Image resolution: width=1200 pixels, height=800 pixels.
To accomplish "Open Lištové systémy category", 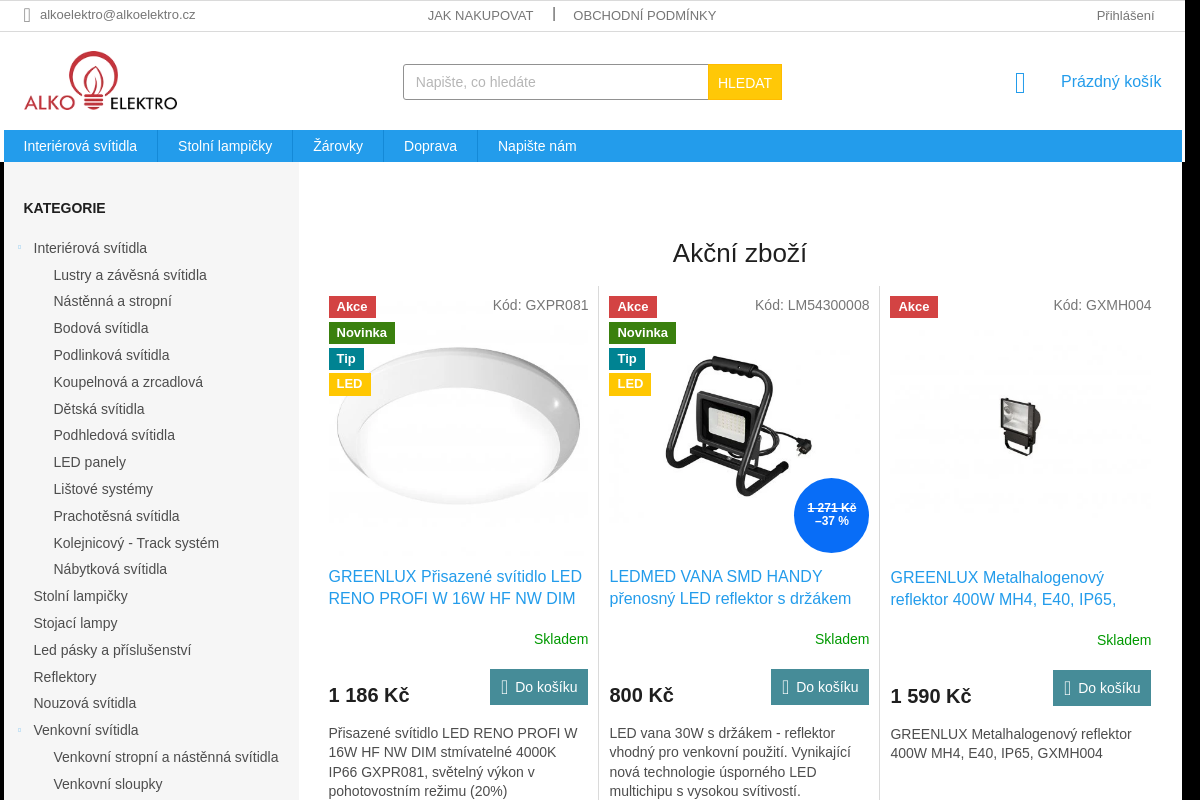I will click(103, 489).
